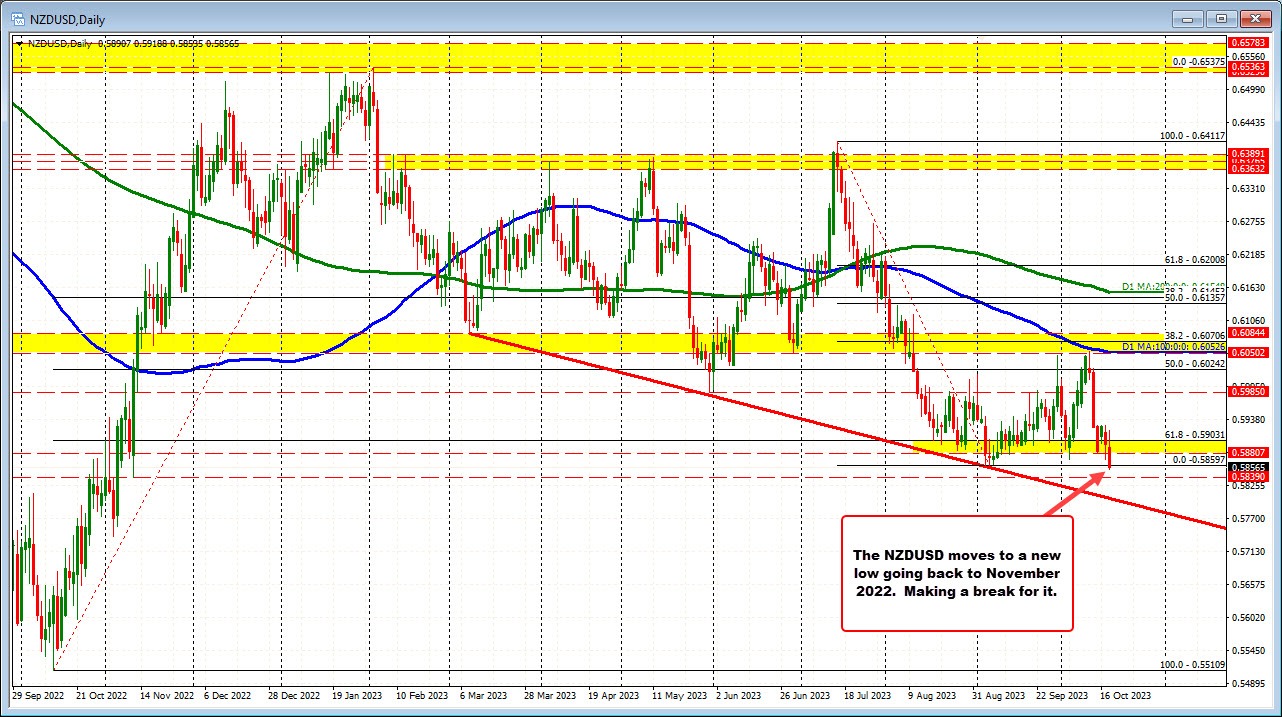The height and width of the screenshot is (717, 1282).
Task: Click the red 0.65783 price label on the axis
Action: (1249, 44)
